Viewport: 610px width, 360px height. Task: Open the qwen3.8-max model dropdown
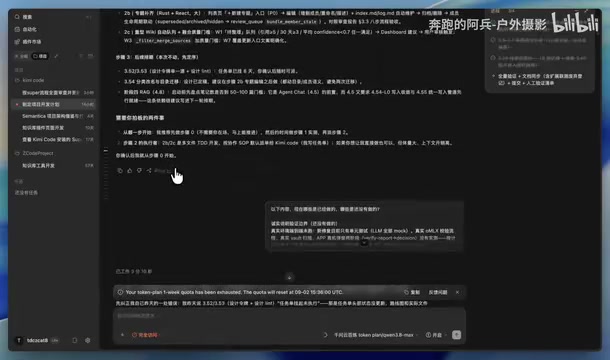tap(376, 335)
